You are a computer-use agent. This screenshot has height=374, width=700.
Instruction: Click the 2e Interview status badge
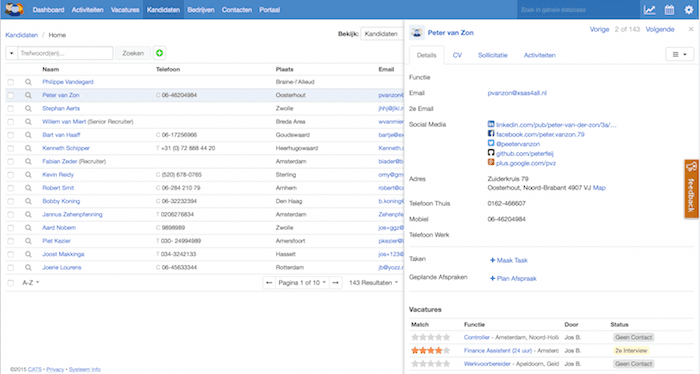(631, 350)
